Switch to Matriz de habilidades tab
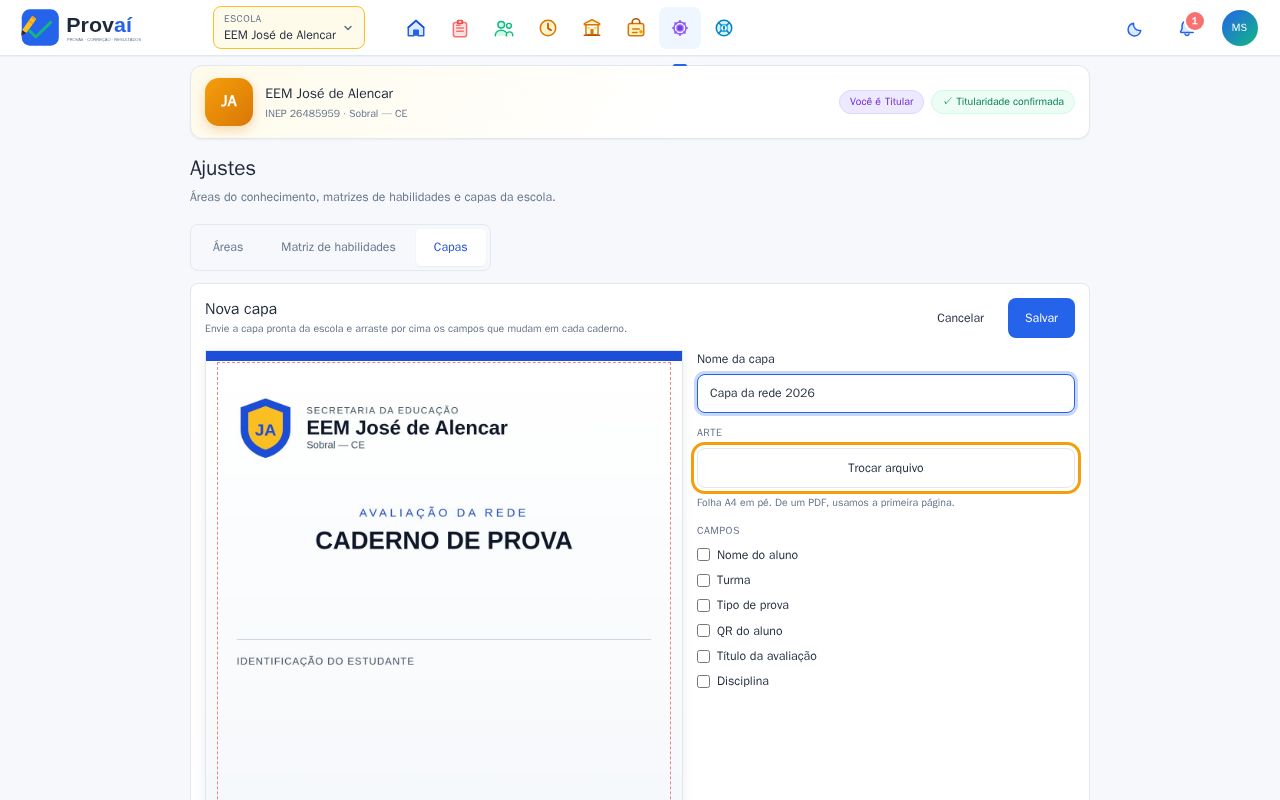This screenshot has width=1280, height=800. tap(338, 247)
